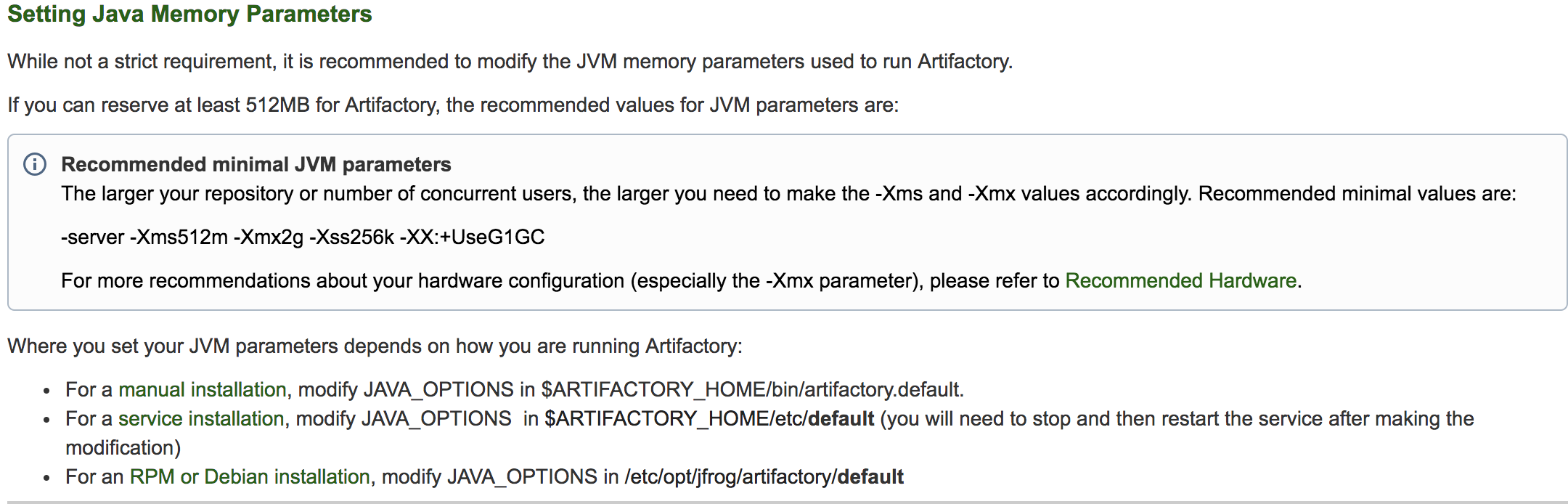Open the Recommended Hardware link

click(1180, 281)
